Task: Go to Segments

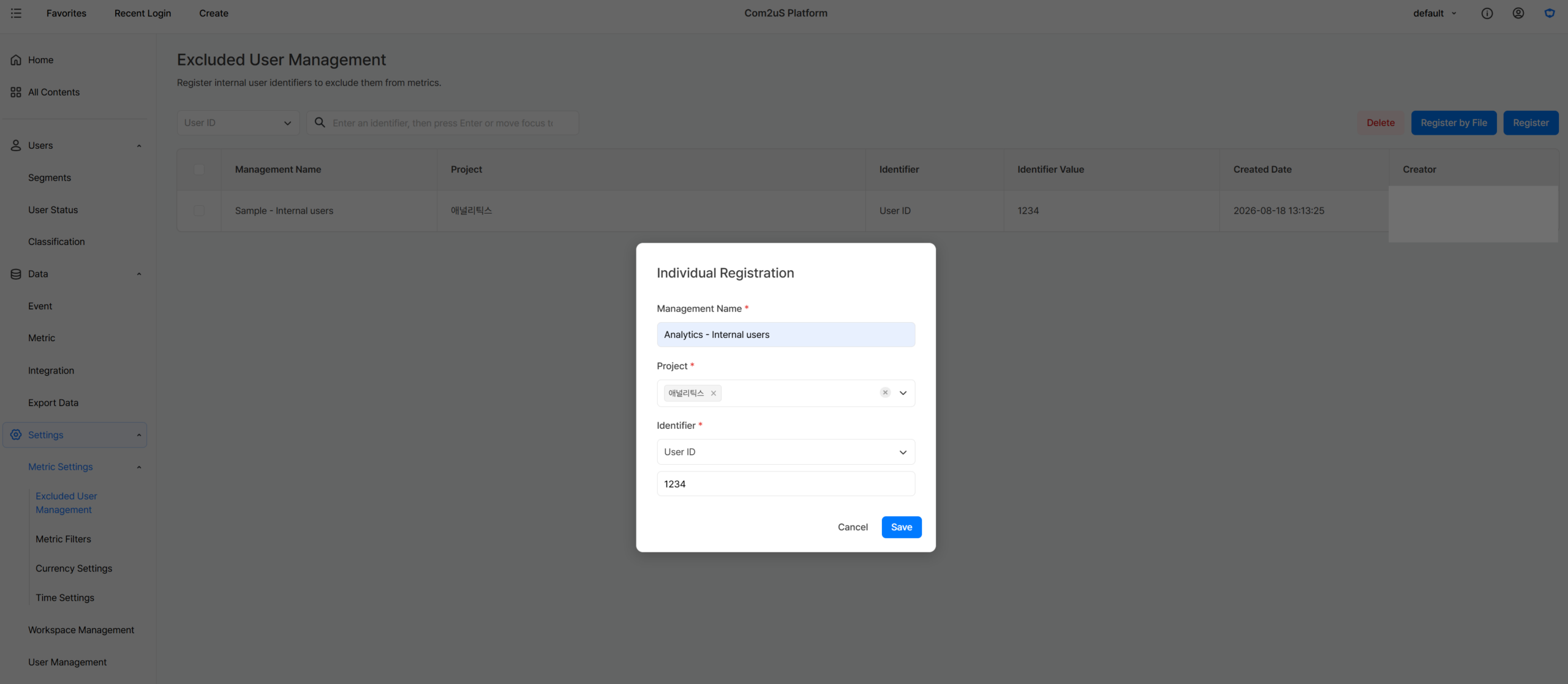Action: point(50,178)
